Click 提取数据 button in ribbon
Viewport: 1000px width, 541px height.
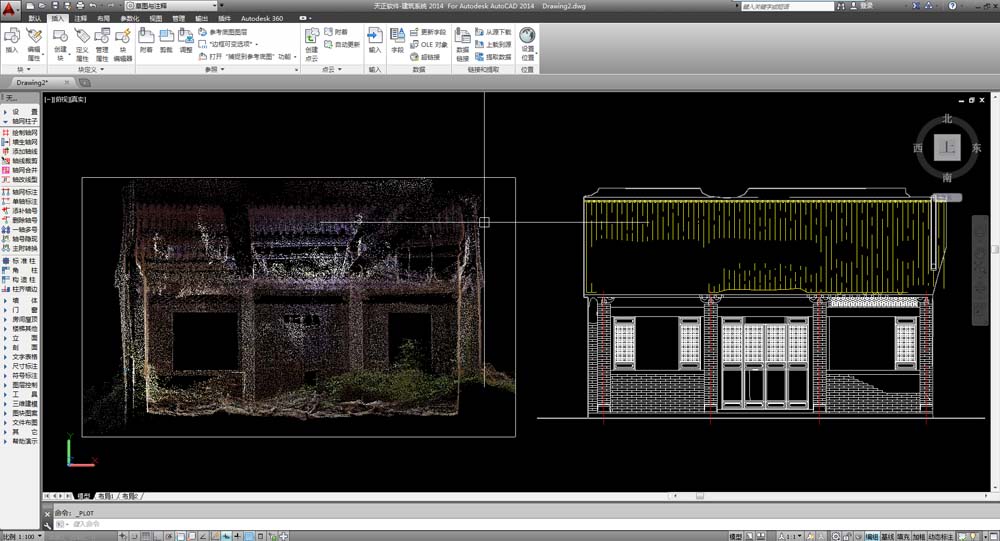[x=493, y=57]
